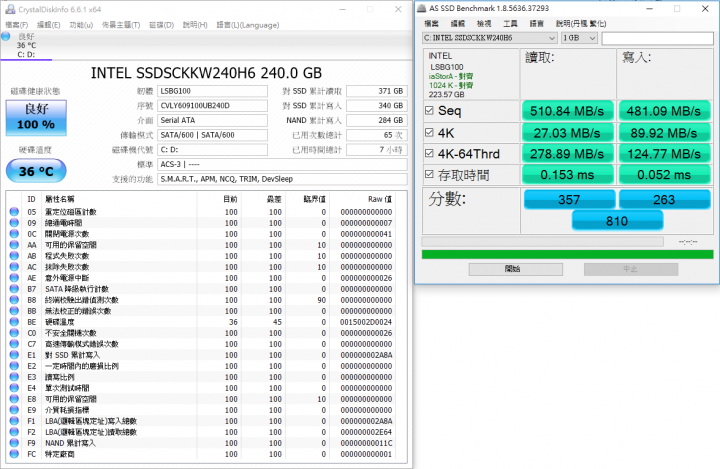Click the AS SSD Benchmark title bar icon
Image resolution: width=720 pixels, height=469 pixels.
coord(422,8)
